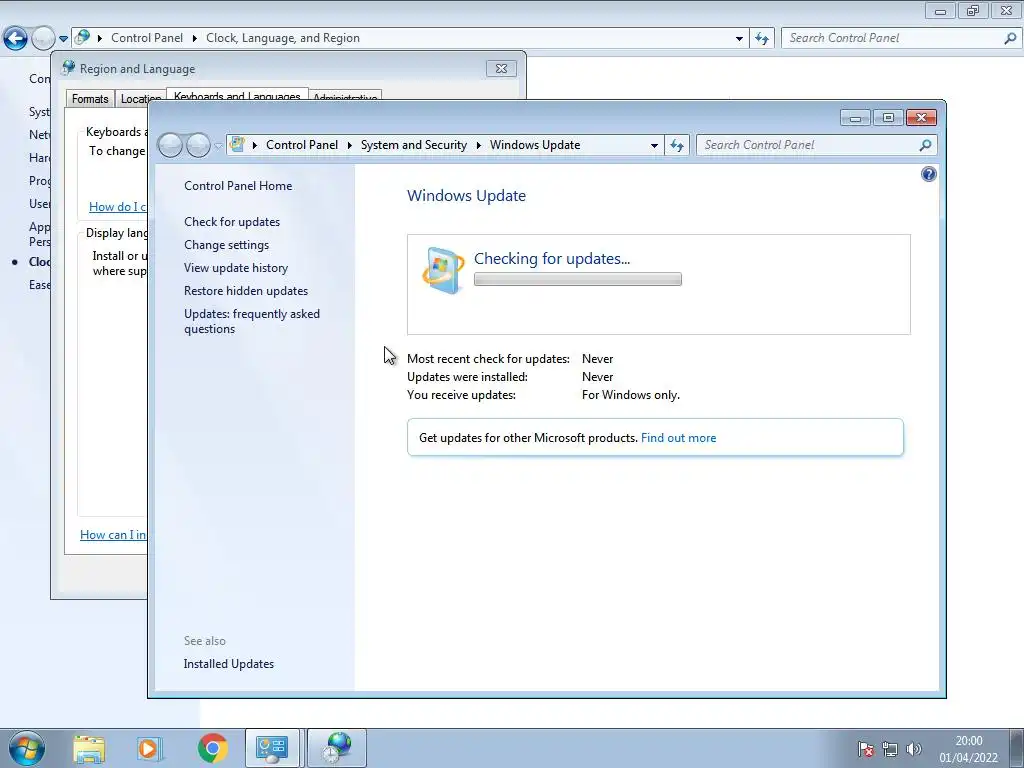Click Check for updates
The width and height of the screenshot is (1024, 768).
tap(232, 221)
